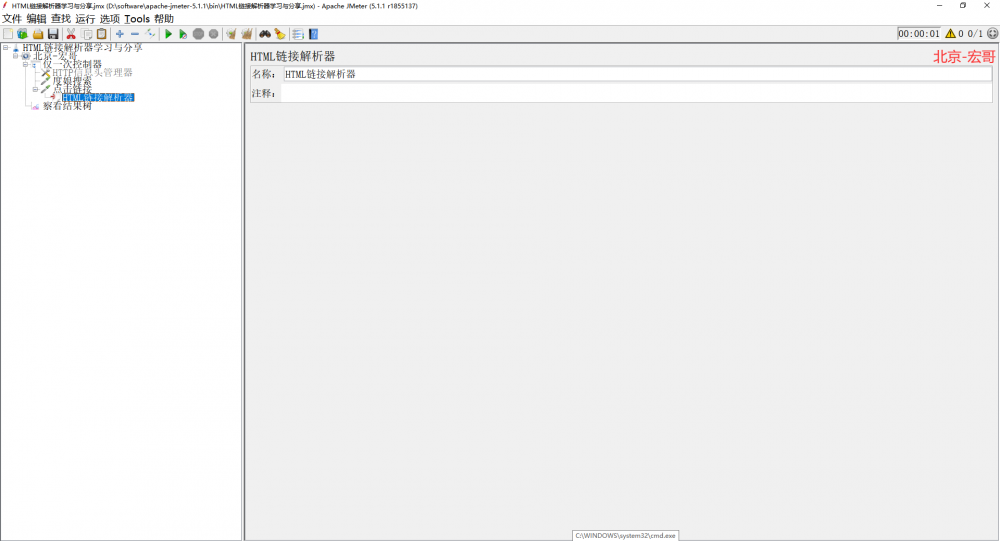Viewport: 1000px width, 541px height.
Task: Click the test plan flask icon in tree
Action: (16, 48)
